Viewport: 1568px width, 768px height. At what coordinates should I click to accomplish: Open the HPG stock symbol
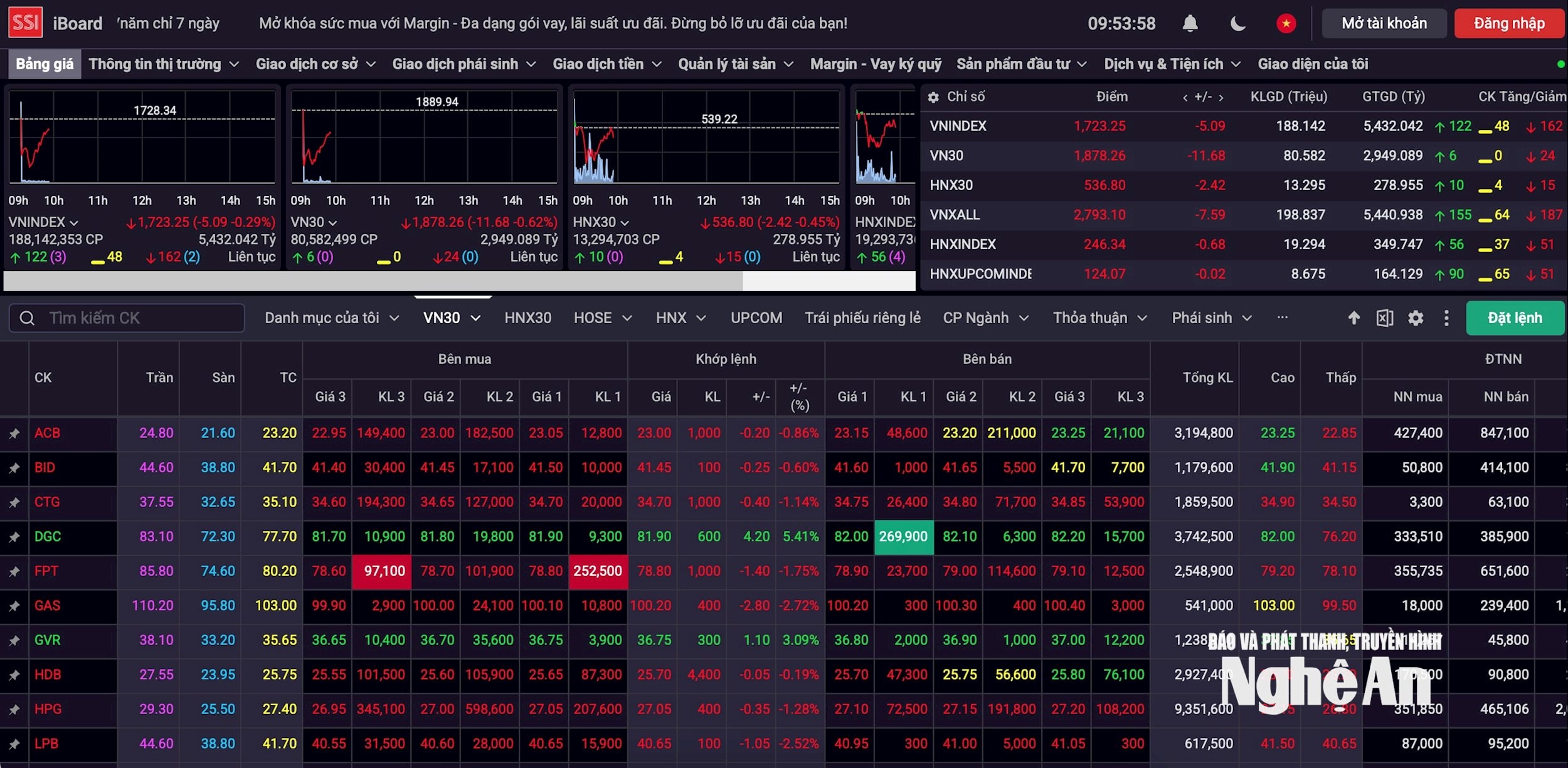tap(48, 710)
